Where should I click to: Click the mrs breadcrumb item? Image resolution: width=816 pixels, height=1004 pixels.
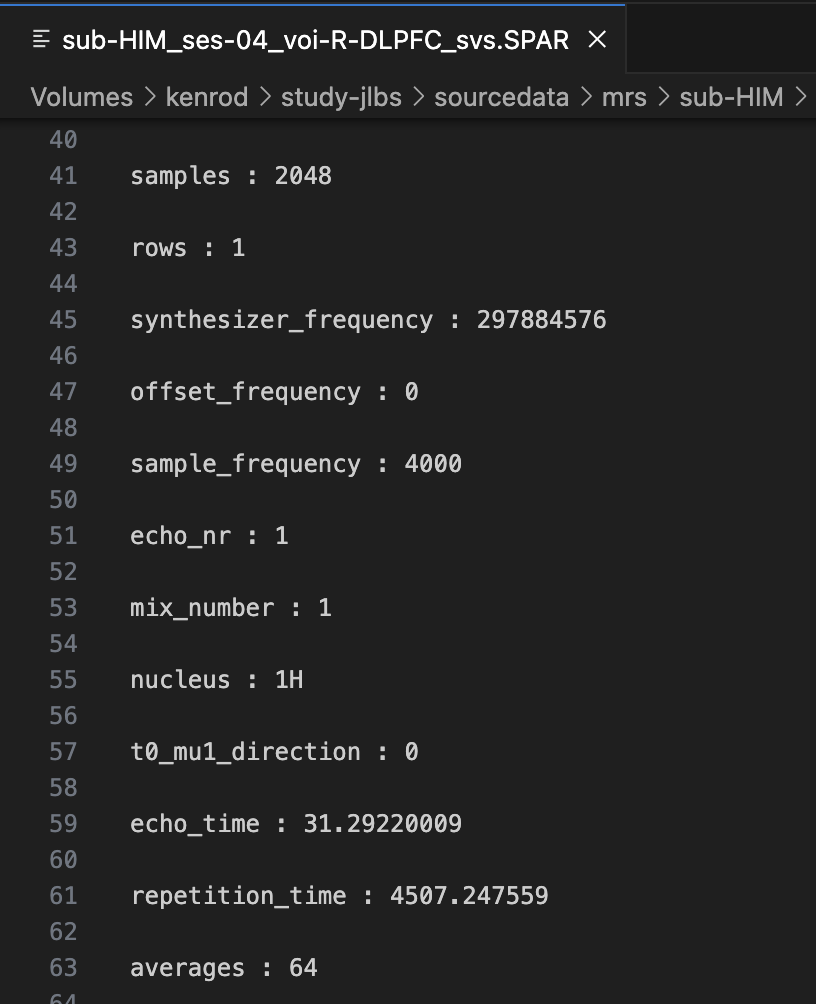(x=624, y=97)
